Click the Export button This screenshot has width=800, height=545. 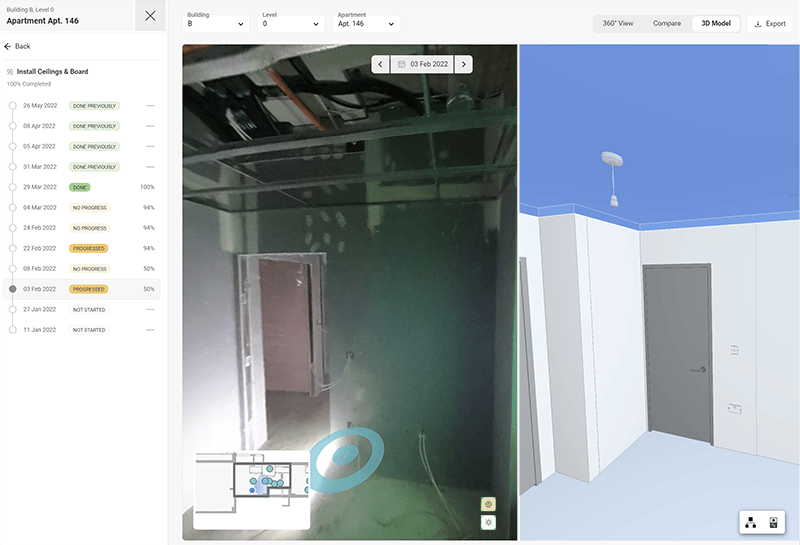(770, 23)
